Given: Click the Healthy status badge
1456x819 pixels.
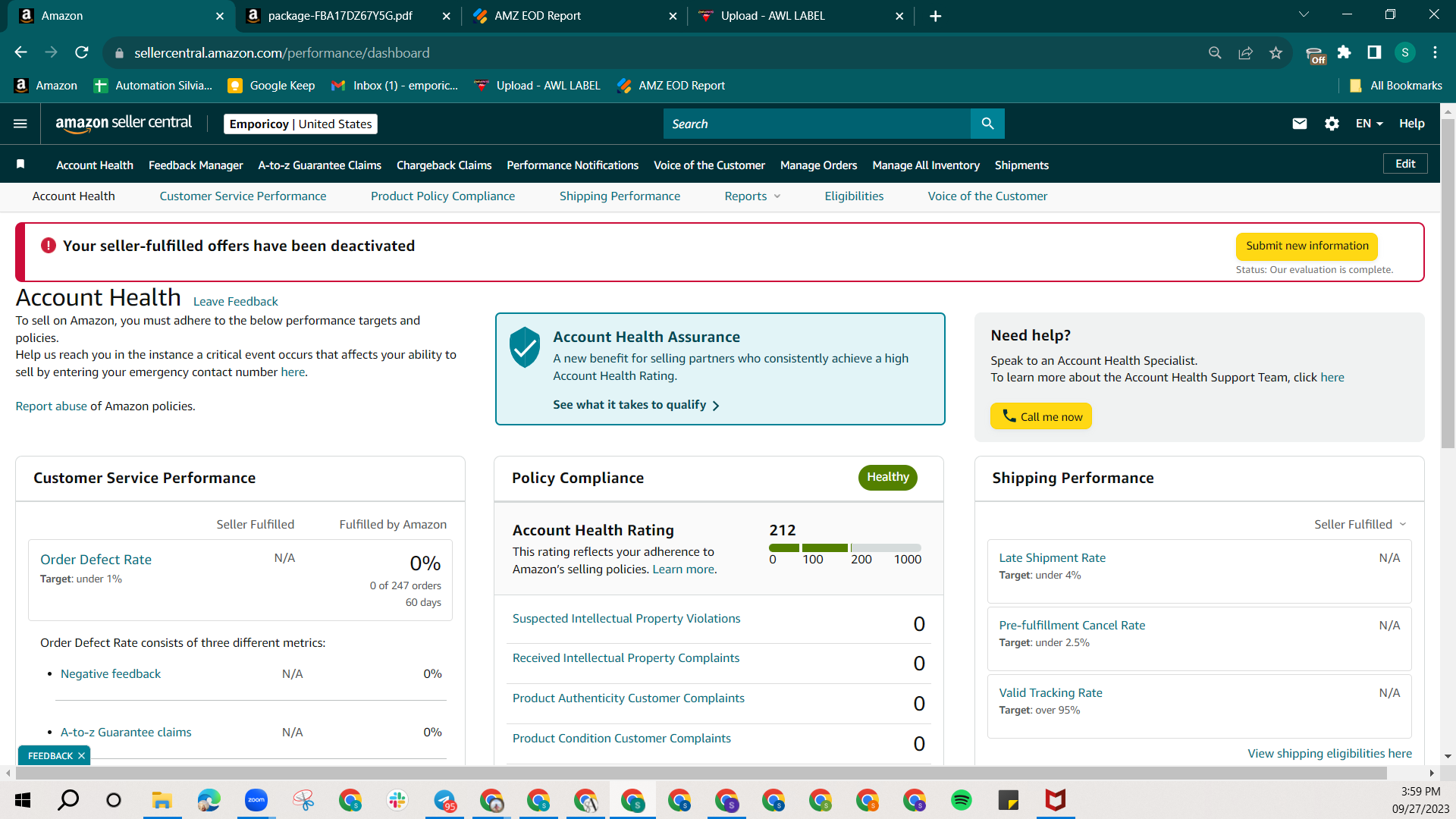Looking at the screenshot, I should (x=888, y=477).
